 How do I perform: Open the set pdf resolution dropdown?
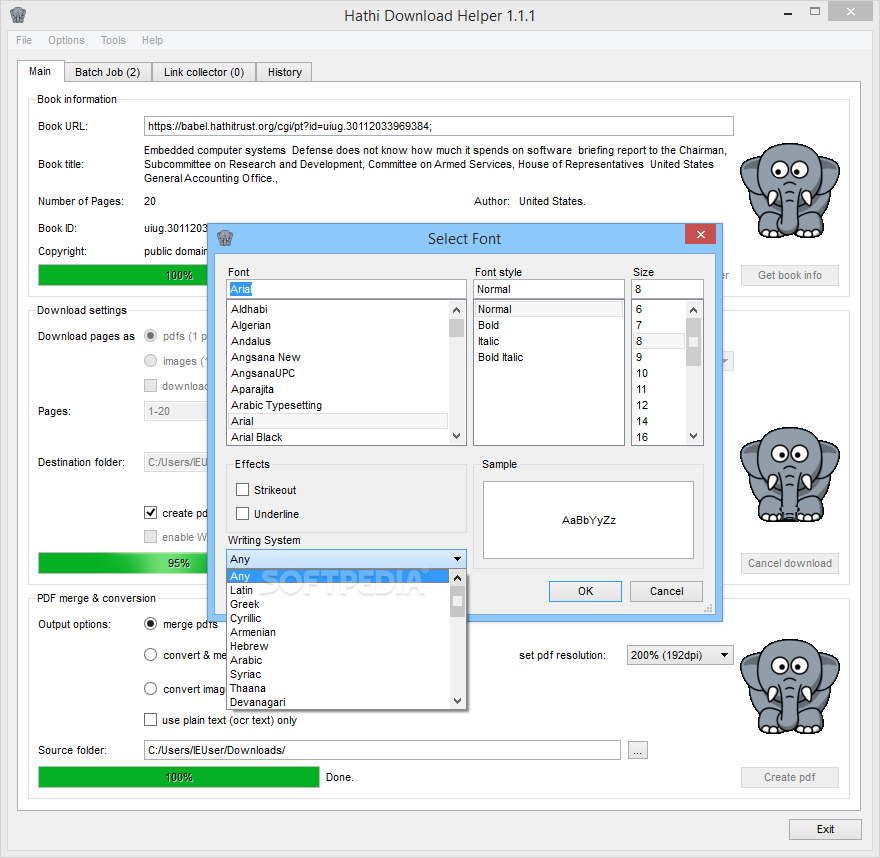click(x=680, y=655)
